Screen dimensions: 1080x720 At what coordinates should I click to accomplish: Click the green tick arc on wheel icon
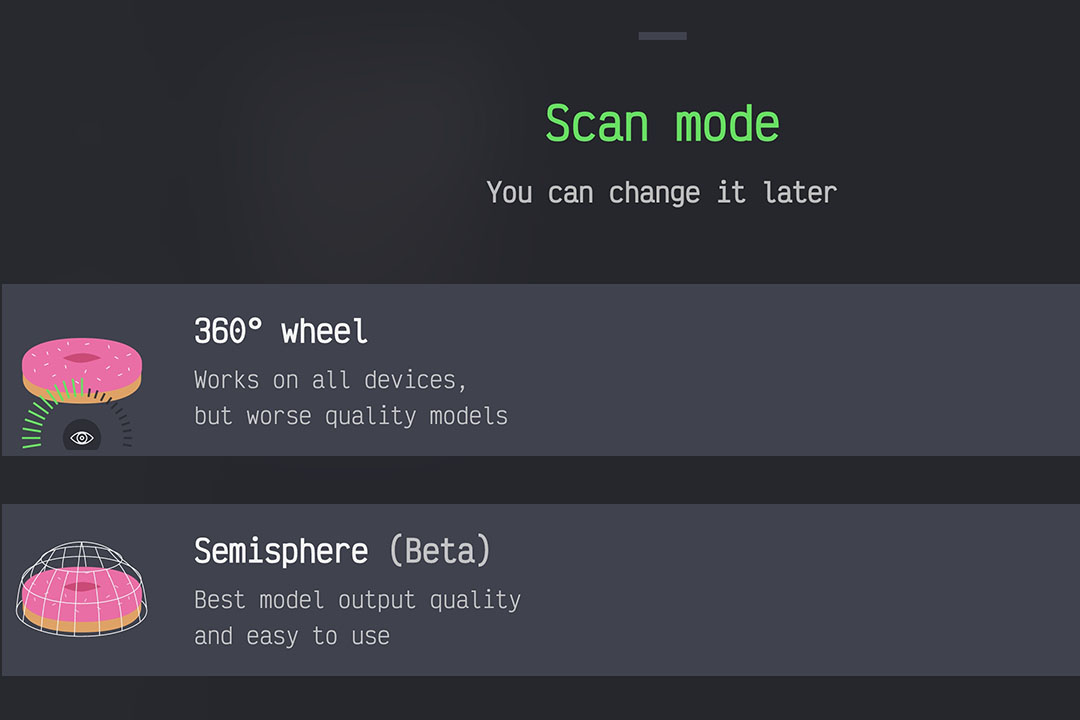[x=42, y=415]
